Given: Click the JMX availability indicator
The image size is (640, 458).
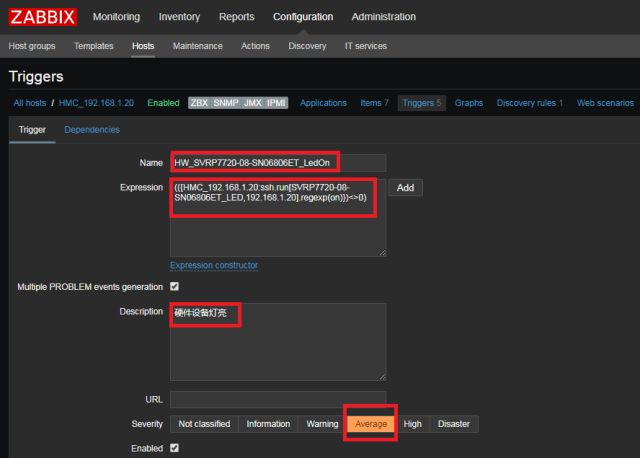Looking at the screenshot, I should [x=253, y=103].
